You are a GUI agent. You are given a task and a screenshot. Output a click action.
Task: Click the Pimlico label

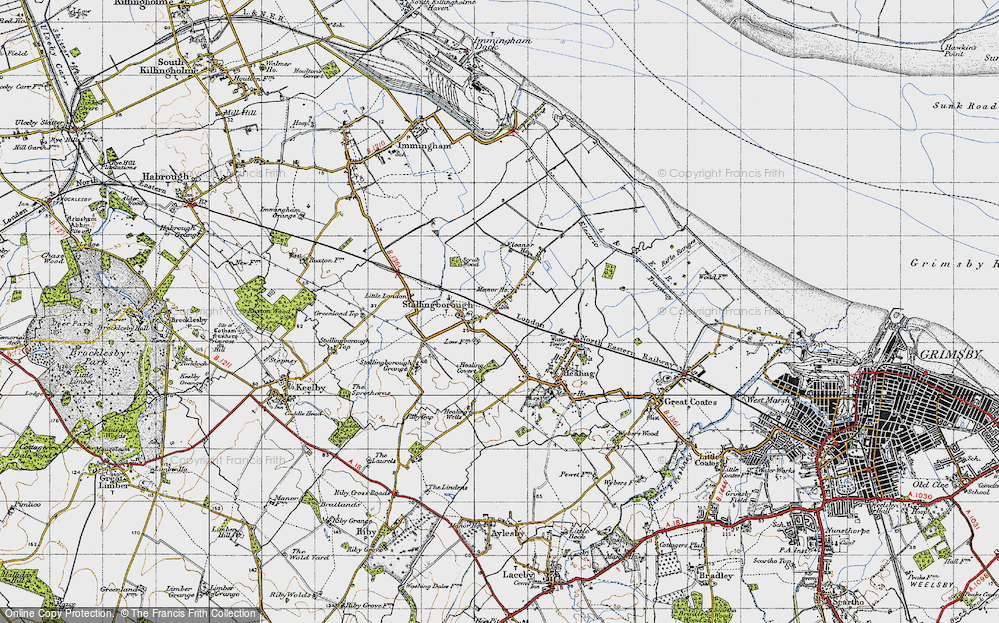tap(28, 505)
